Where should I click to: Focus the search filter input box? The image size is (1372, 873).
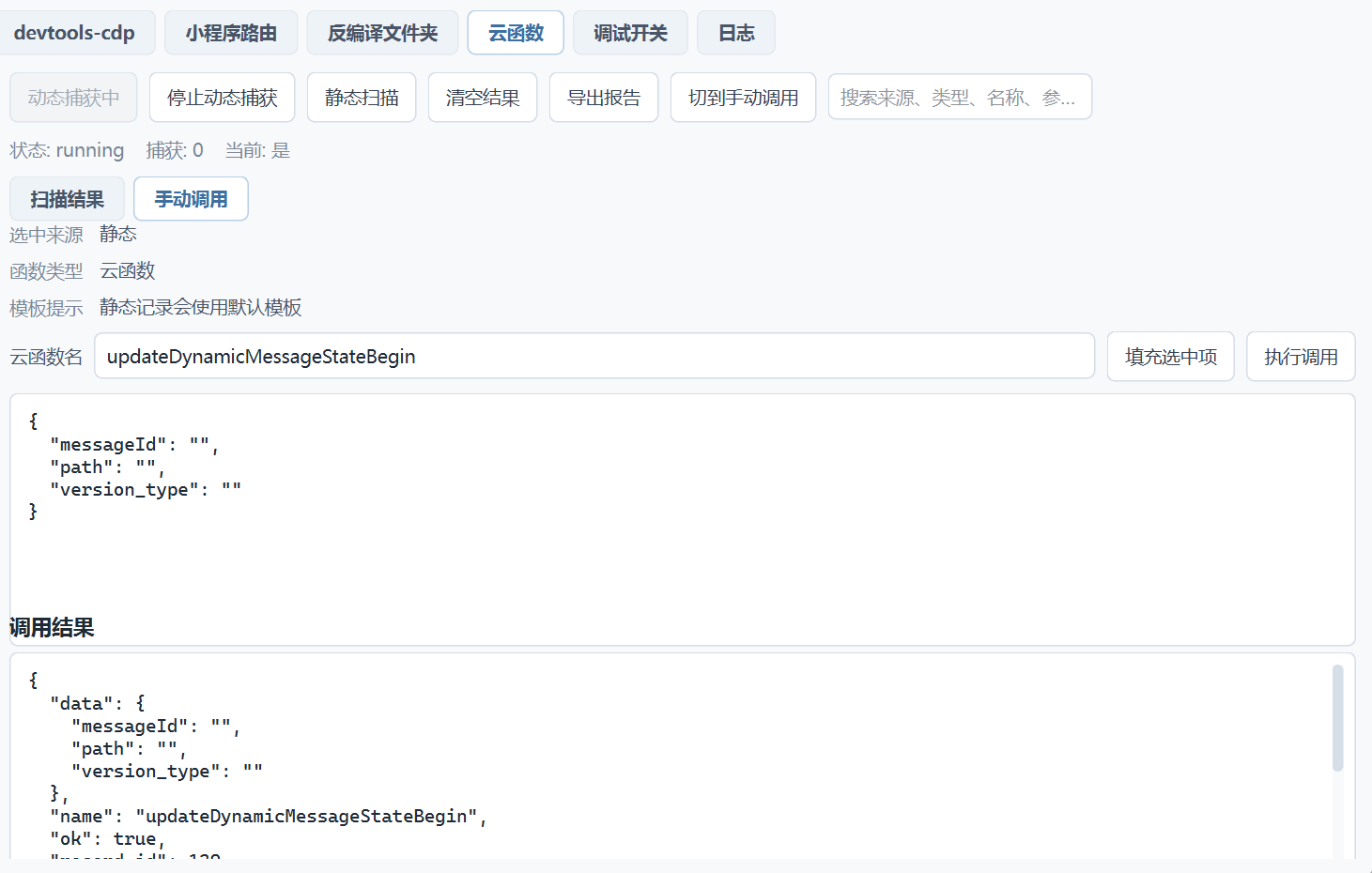[960, 98]
